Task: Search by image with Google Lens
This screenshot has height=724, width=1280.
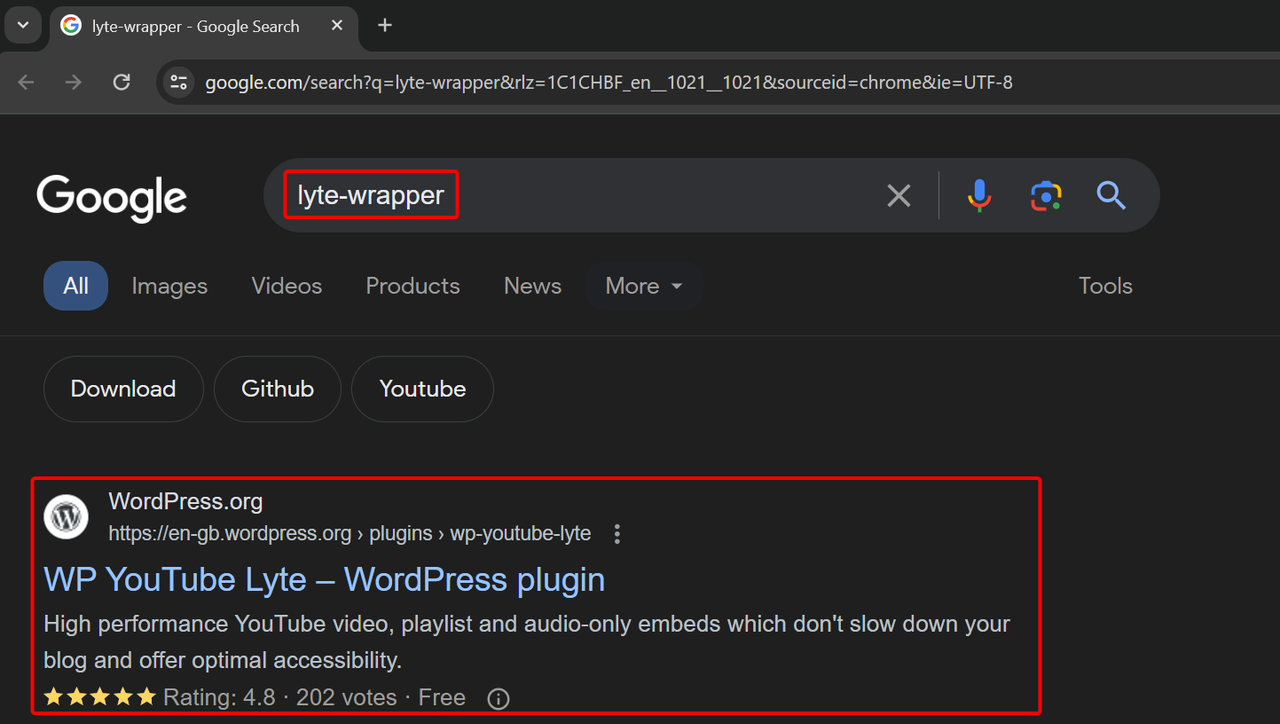Action: click(x=1046, y=196)
